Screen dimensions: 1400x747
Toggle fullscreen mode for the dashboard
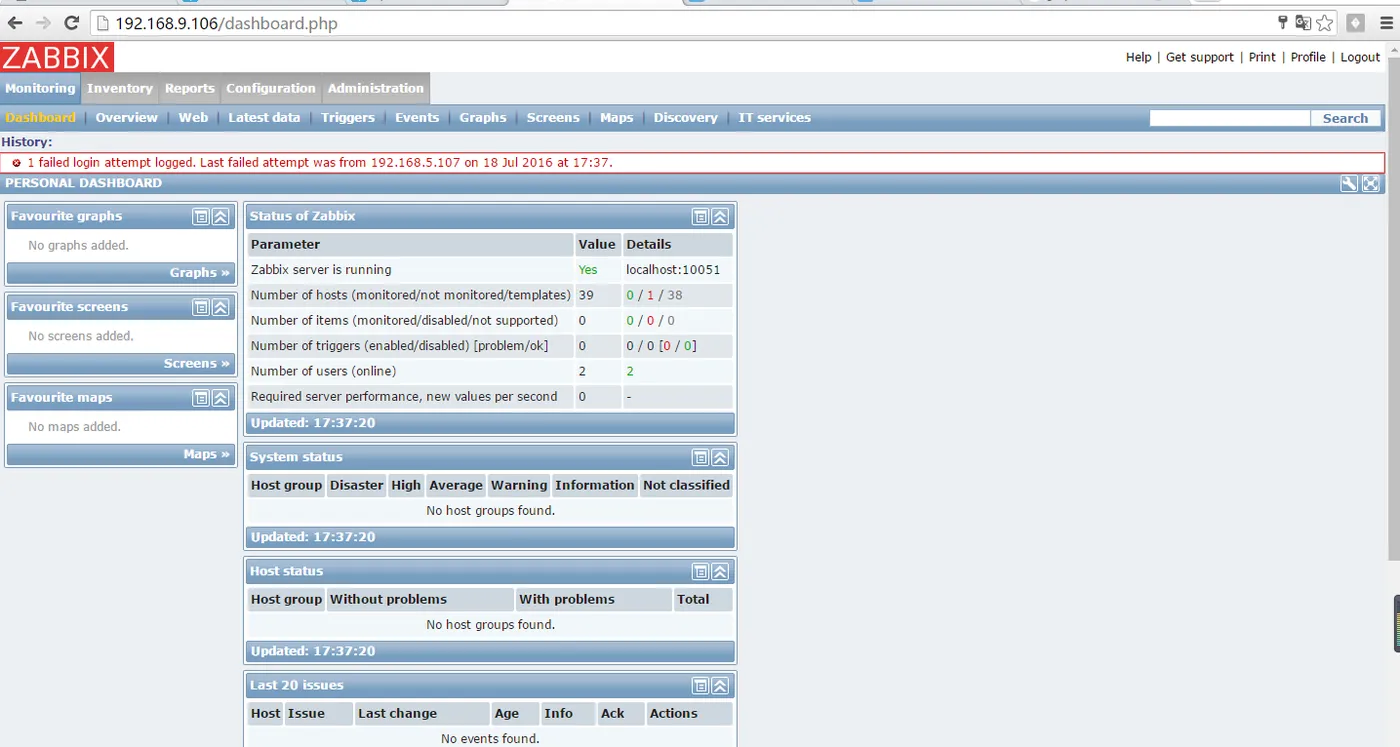(x=1371, y=183)
